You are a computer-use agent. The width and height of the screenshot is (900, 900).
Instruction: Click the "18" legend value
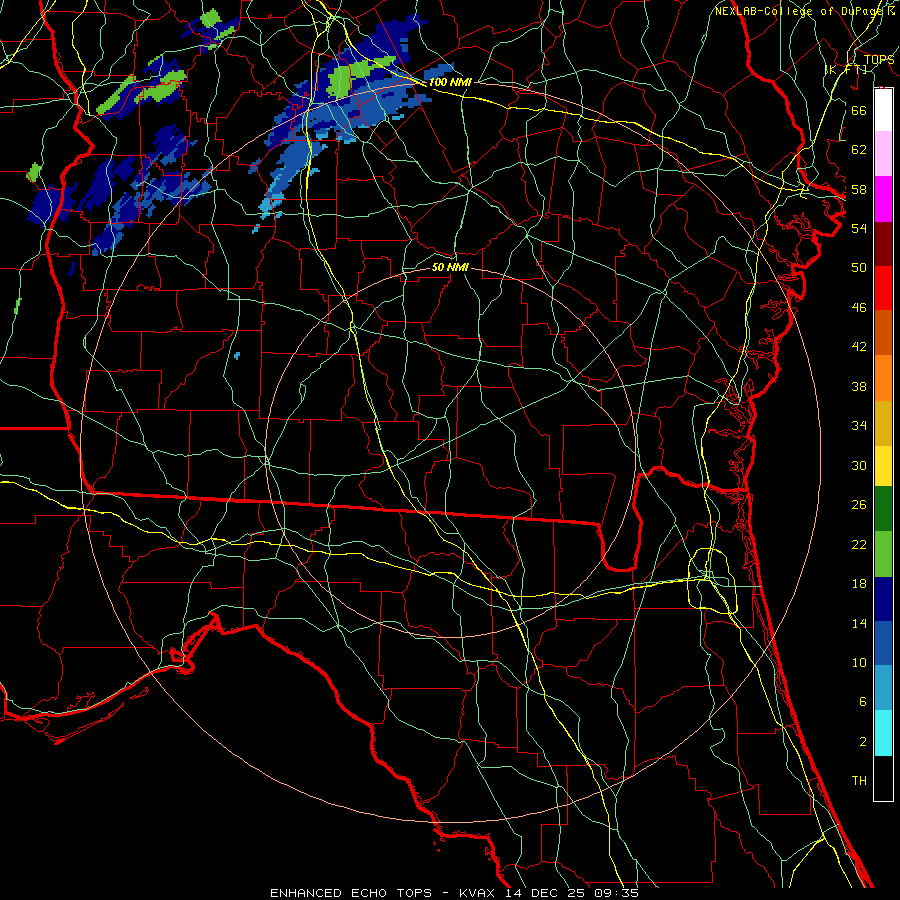pyautogui.click(x=859, y=584)
